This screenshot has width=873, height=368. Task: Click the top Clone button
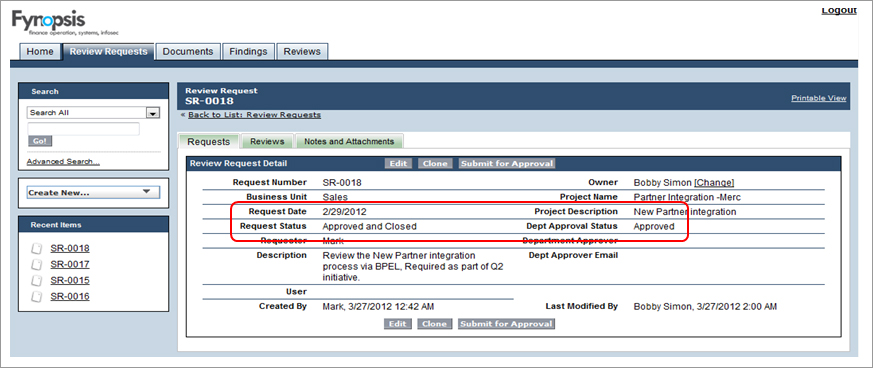(435, 164)
